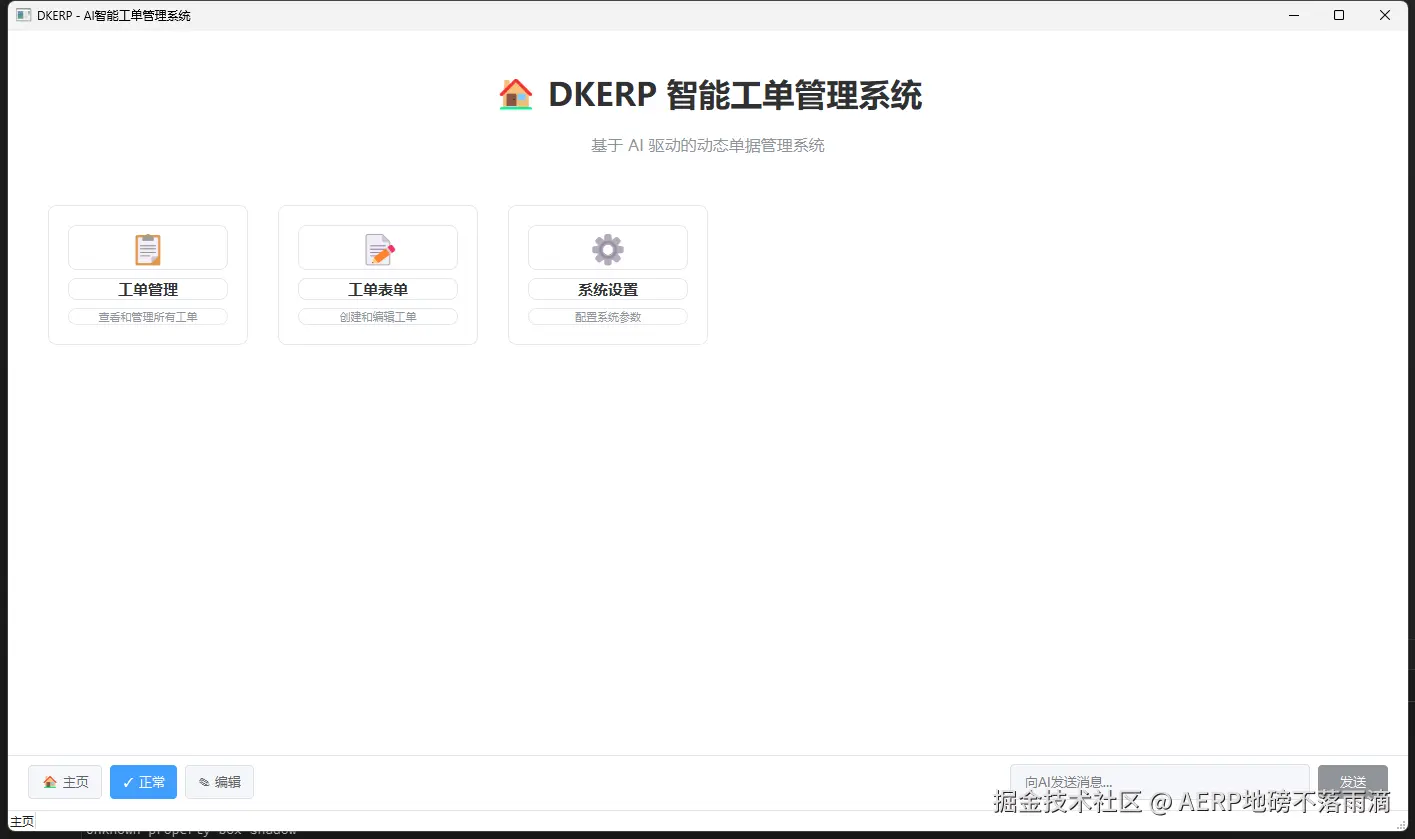Click the 主页 status bar text

click(21, 821)
